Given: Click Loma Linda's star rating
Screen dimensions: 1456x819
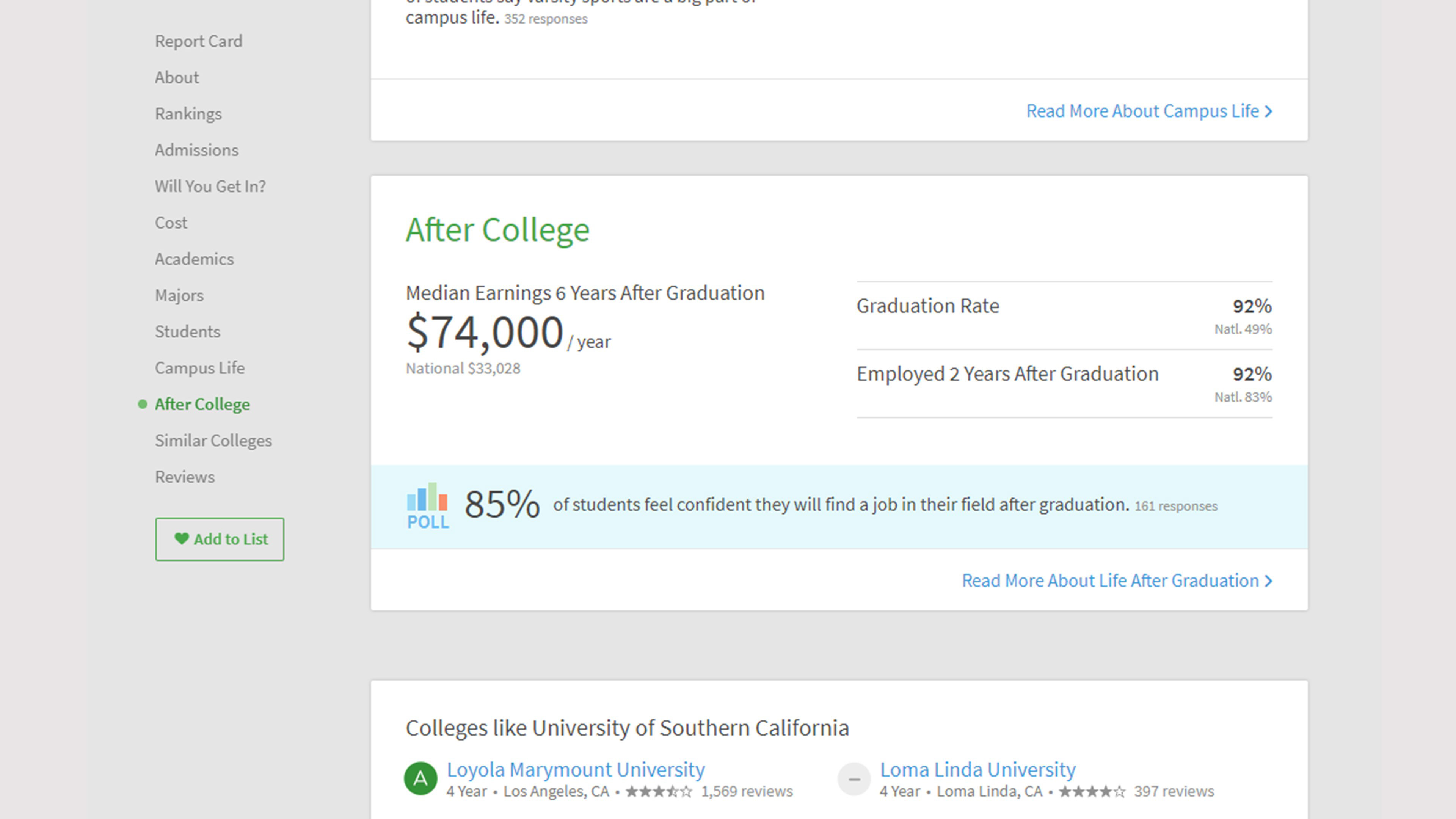Looking at the screenshot, I should 1092,792.
